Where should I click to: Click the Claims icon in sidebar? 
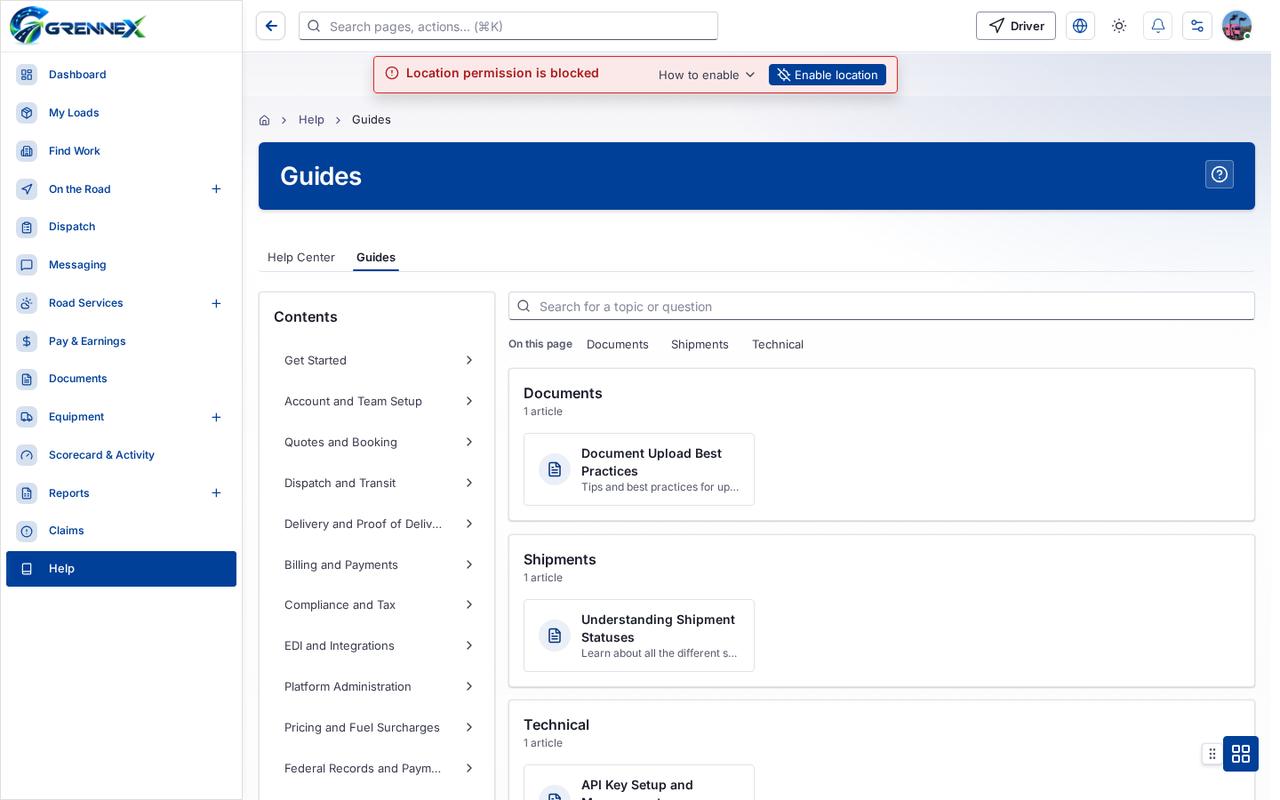tap(27, 531)
